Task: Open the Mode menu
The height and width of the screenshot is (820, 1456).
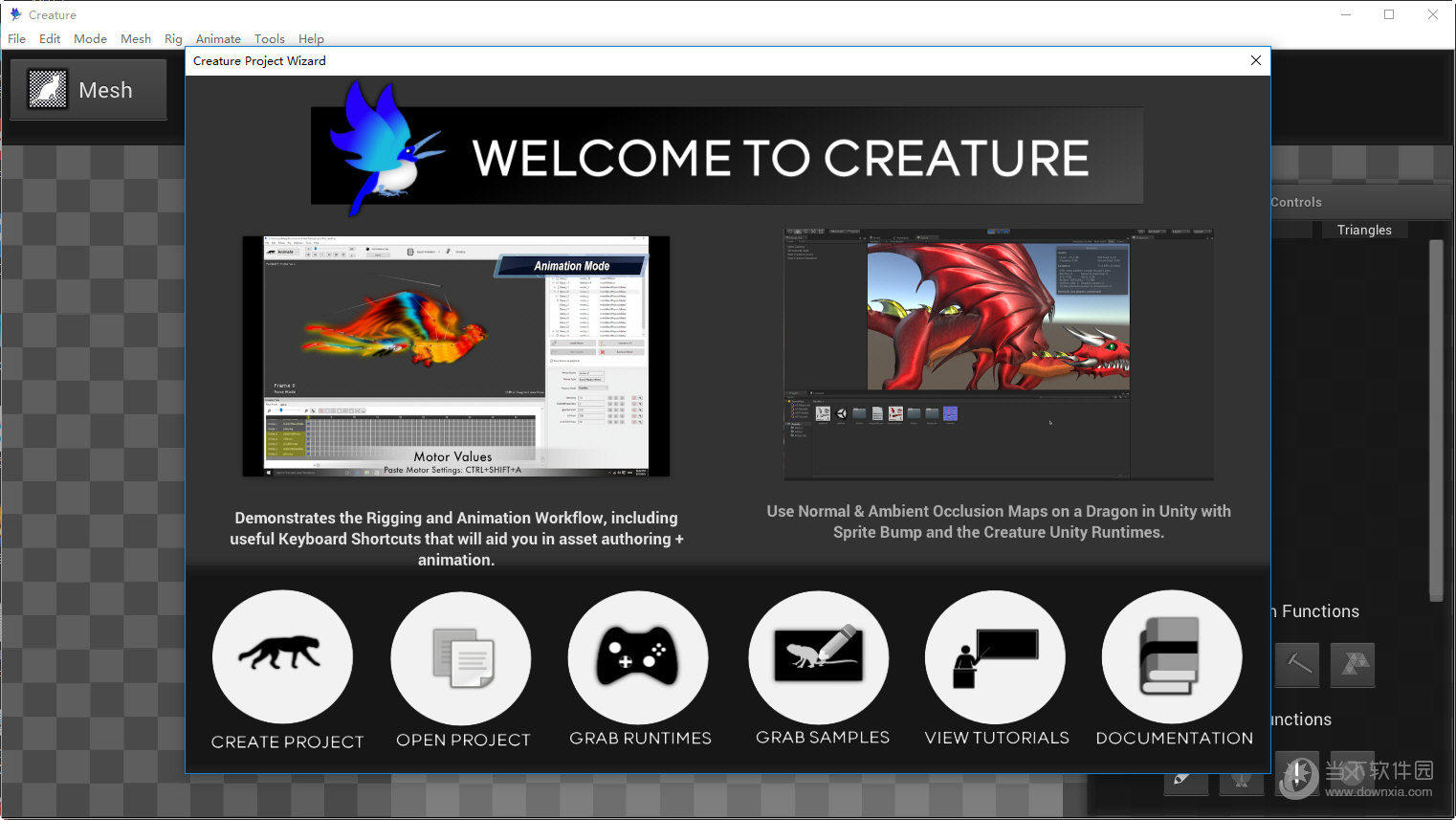Action: click(90, 38)
